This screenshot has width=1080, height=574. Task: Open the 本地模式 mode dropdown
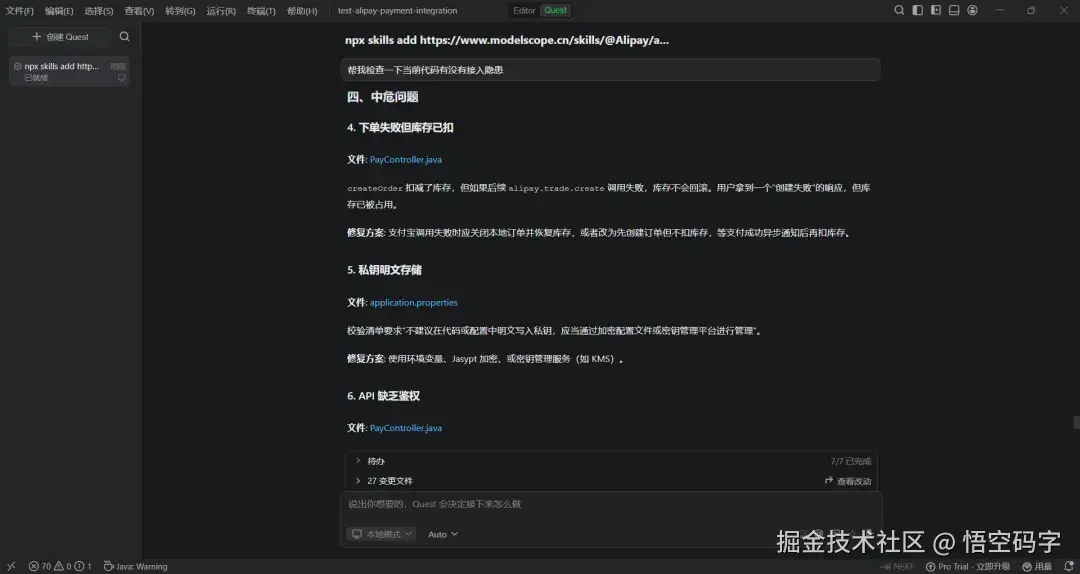coord(382,534)
